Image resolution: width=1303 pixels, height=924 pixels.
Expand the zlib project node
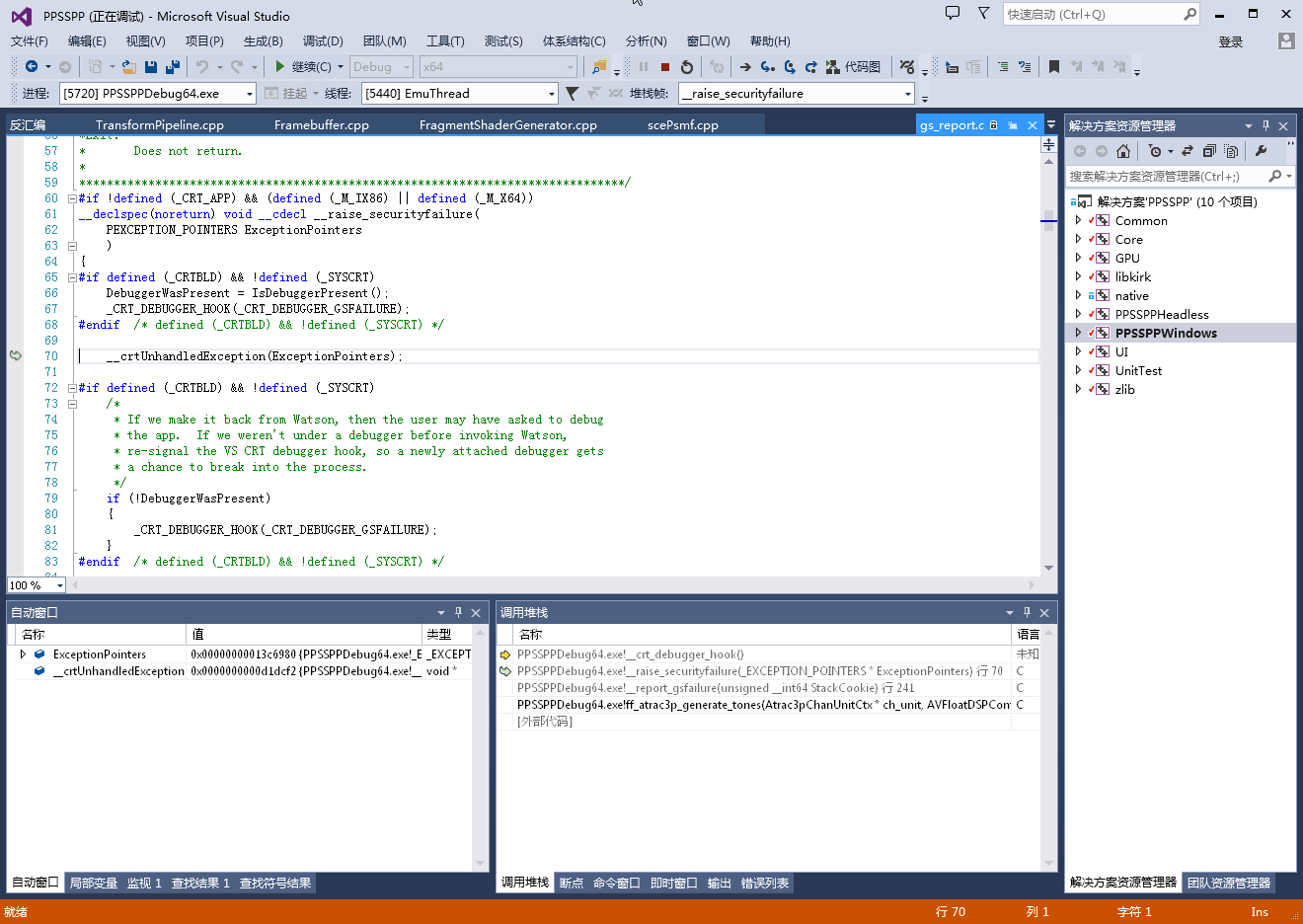(x=1078, y=389)
